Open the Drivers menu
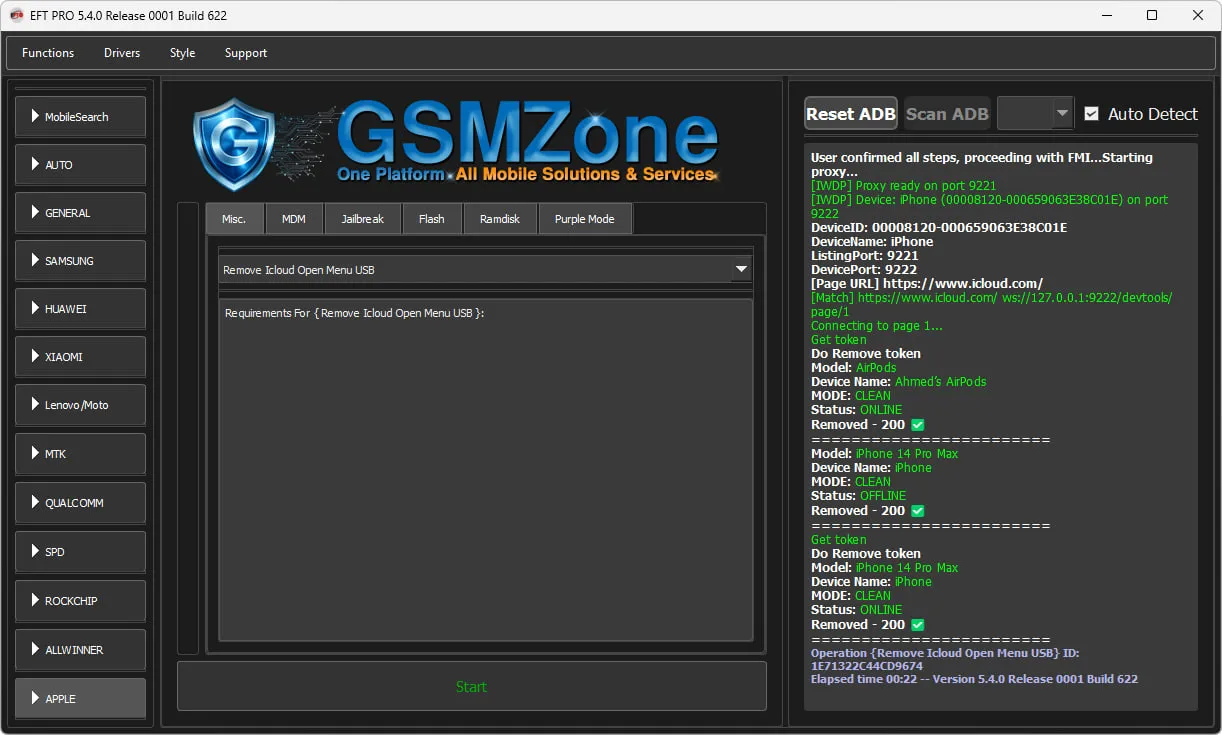This screenshot has height=735, width=1222. pos(122,53)
